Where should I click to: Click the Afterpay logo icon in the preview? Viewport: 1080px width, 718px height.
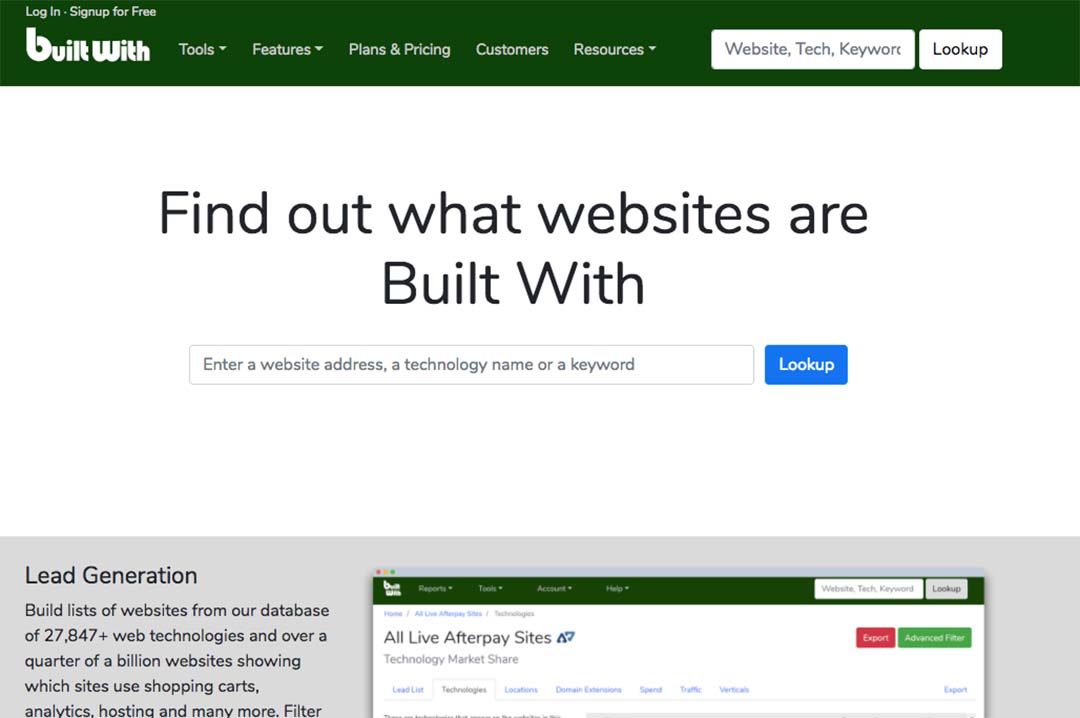(566, 637)
